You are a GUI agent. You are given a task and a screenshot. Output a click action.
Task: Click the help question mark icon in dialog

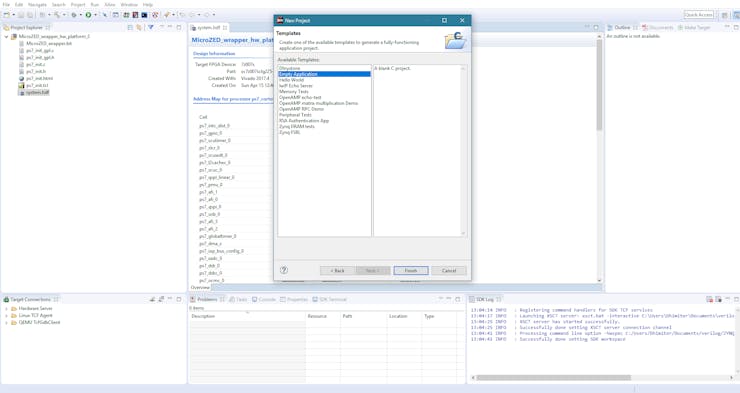point(284,270)
